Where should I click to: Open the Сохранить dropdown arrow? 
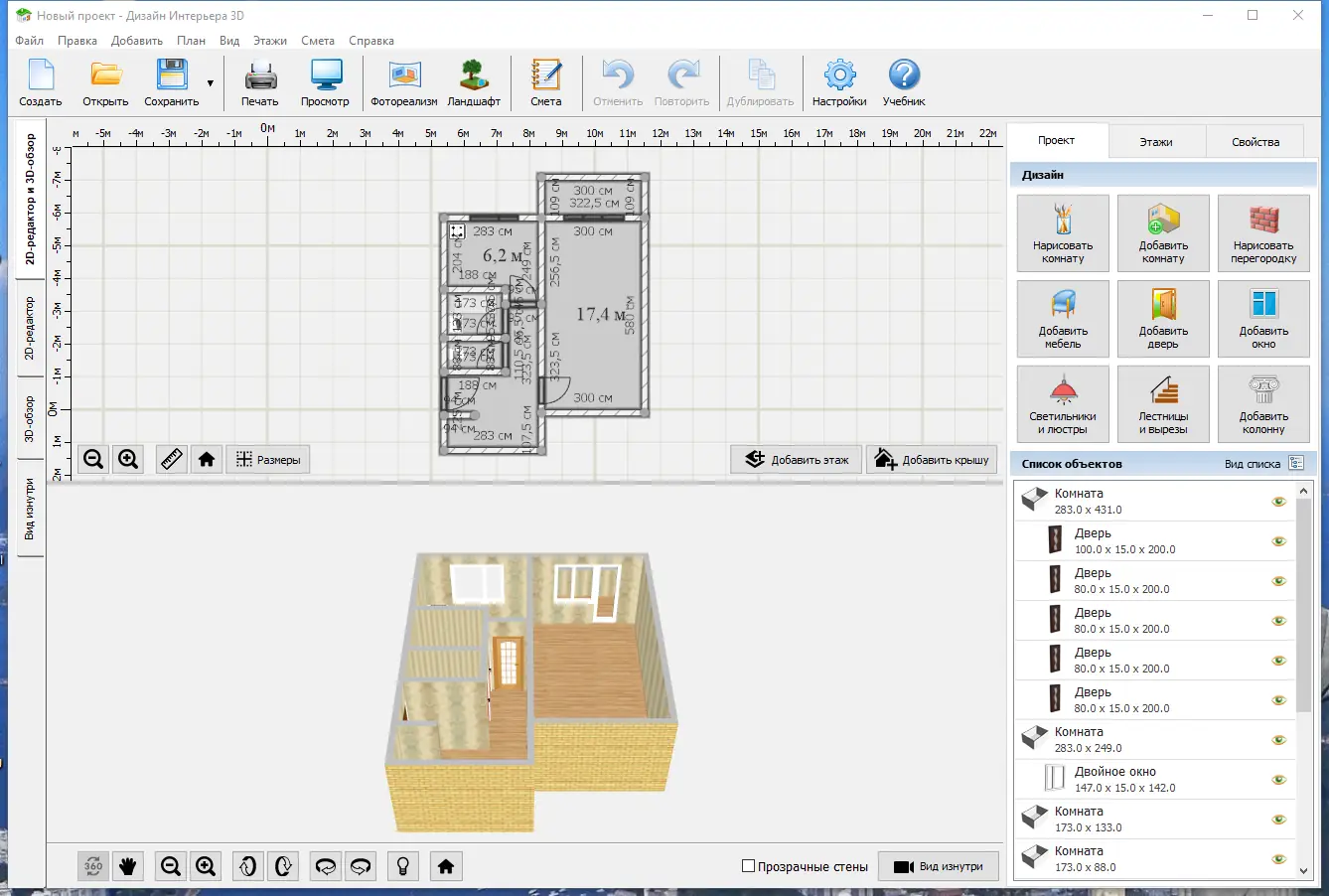coord(210,83)
